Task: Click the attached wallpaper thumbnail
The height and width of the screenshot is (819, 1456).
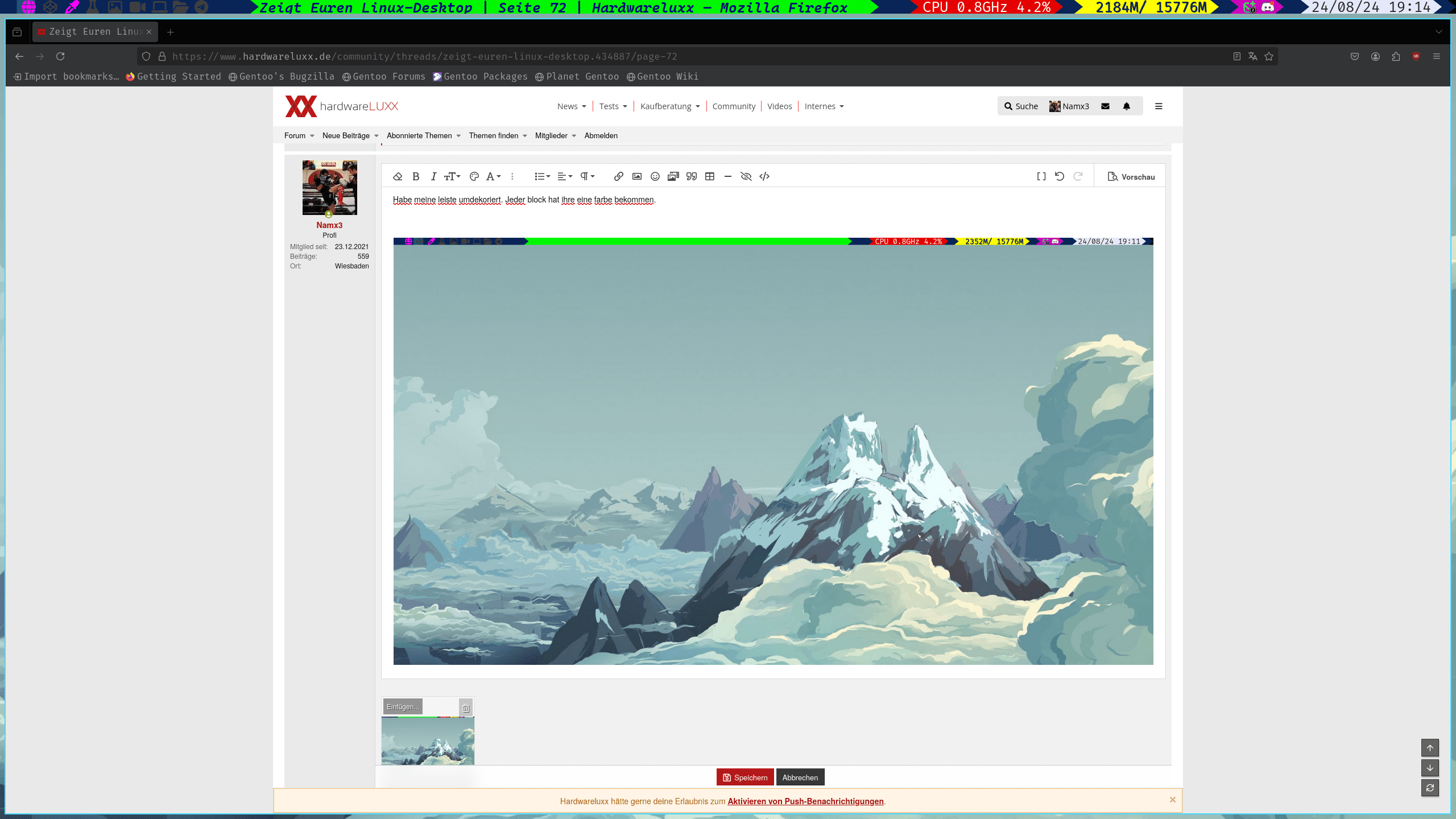Action: pos(428,741)
